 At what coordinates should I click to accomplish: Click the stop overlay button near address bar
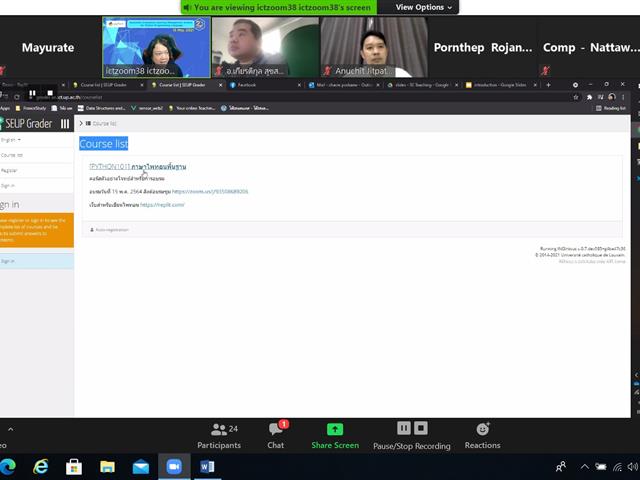(x=50, y=93)
